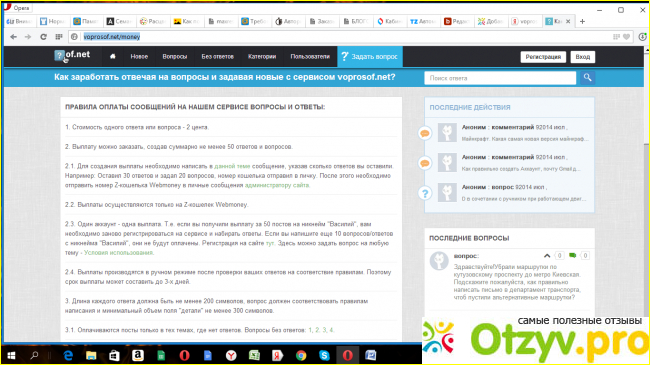Open a new browser tab with plus

coord(582,21)
